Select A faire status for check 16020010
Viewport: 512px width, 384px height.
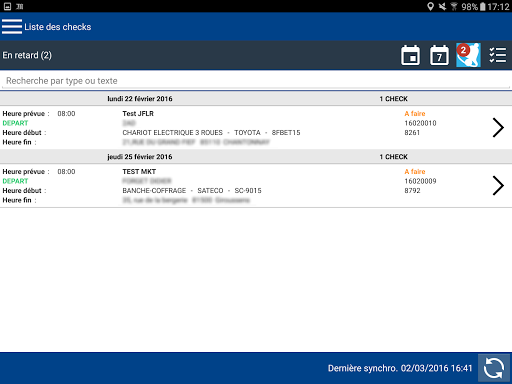point(415,114)
